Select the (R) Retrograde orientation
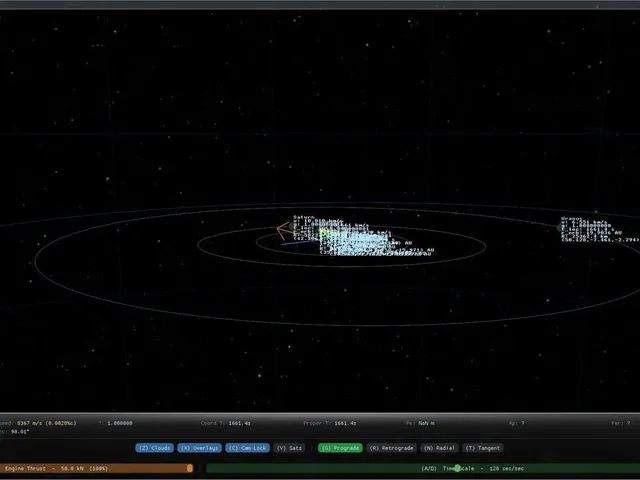The image size is (640, 480). pyautogui.click(x=391, y=448)
